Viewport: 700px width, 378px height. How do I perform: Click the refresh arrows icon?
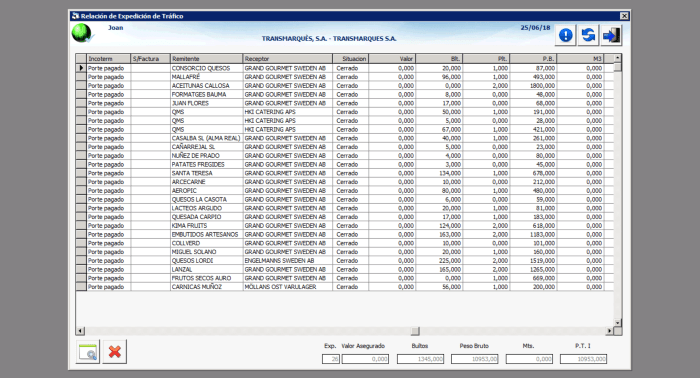588,35
